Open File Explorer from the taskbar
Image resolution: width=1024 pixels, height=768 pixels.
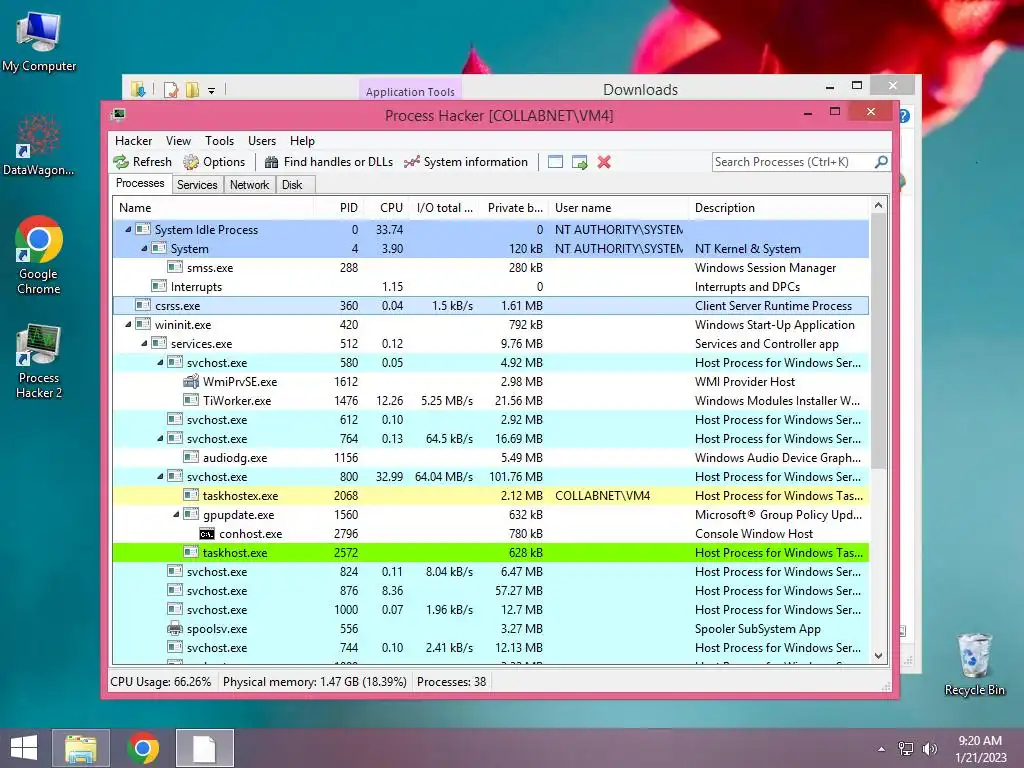81,748
